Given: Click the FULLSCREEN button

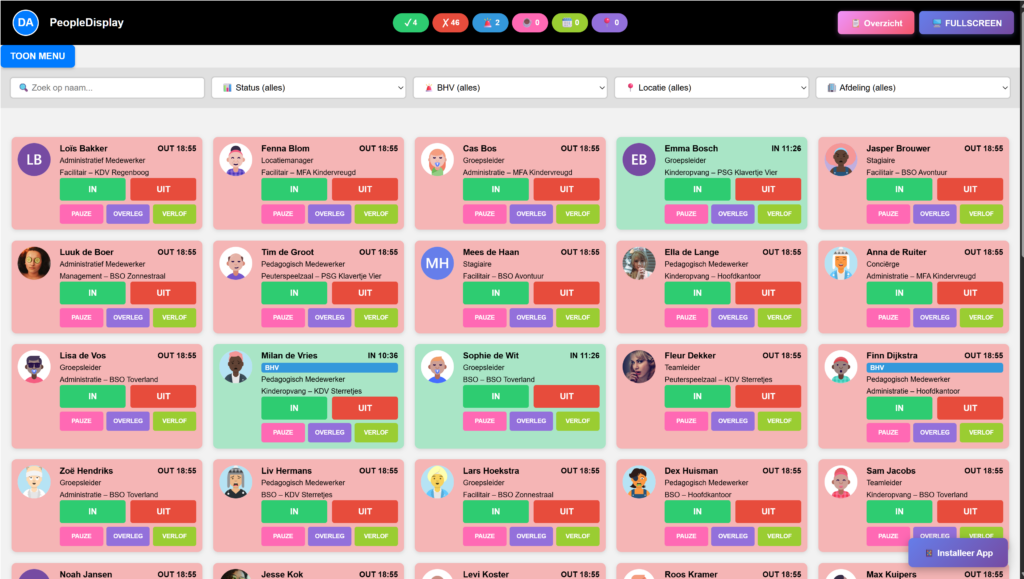Looking at the screenshot, I should [x=966, y=23].
